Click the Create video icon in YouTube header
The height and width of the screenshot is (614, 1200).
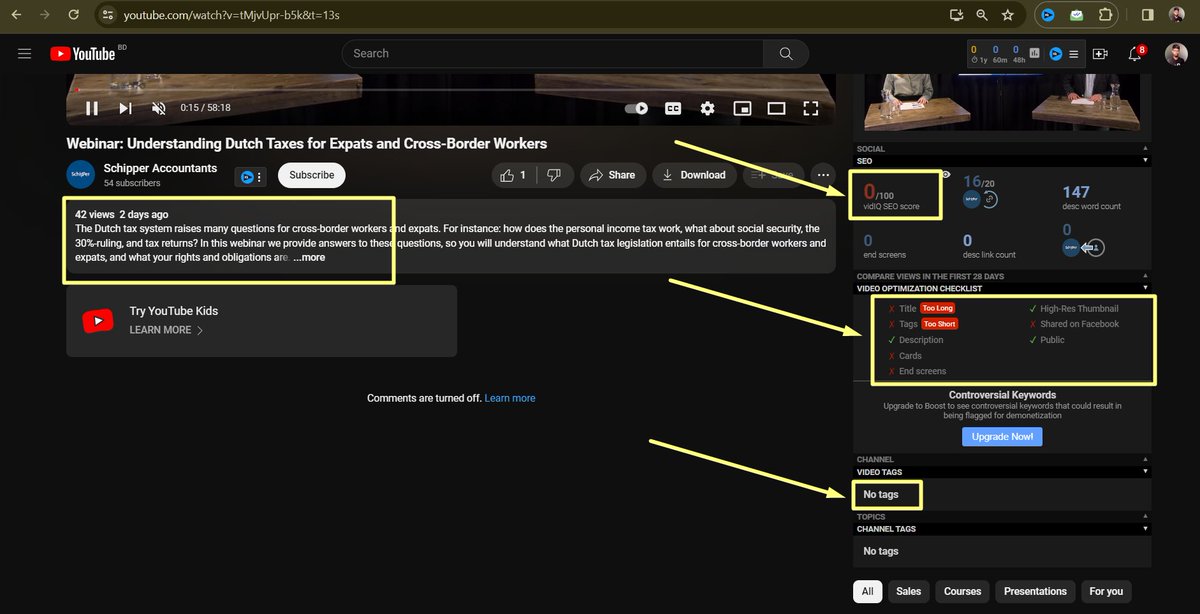(x=1098, y=53)
